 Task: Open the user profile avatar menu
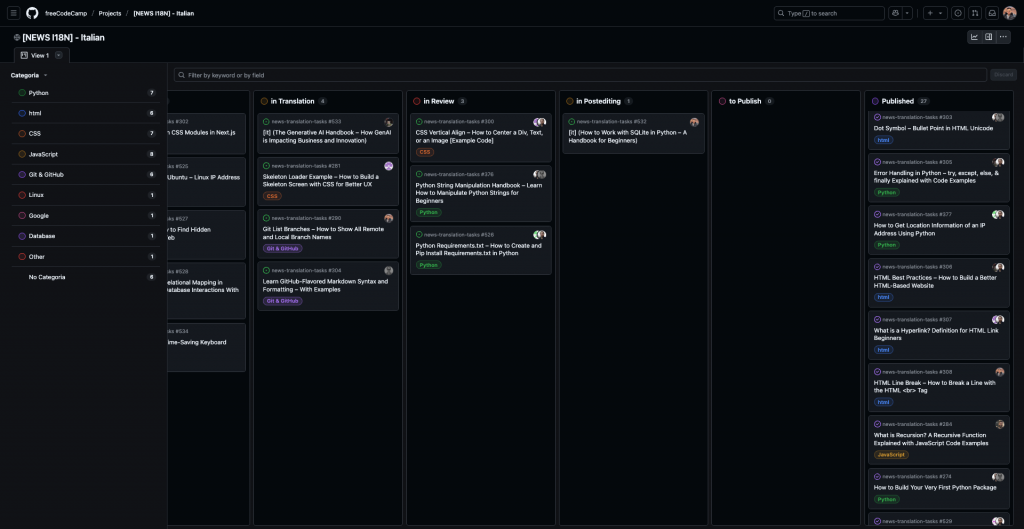(1010, 13)
